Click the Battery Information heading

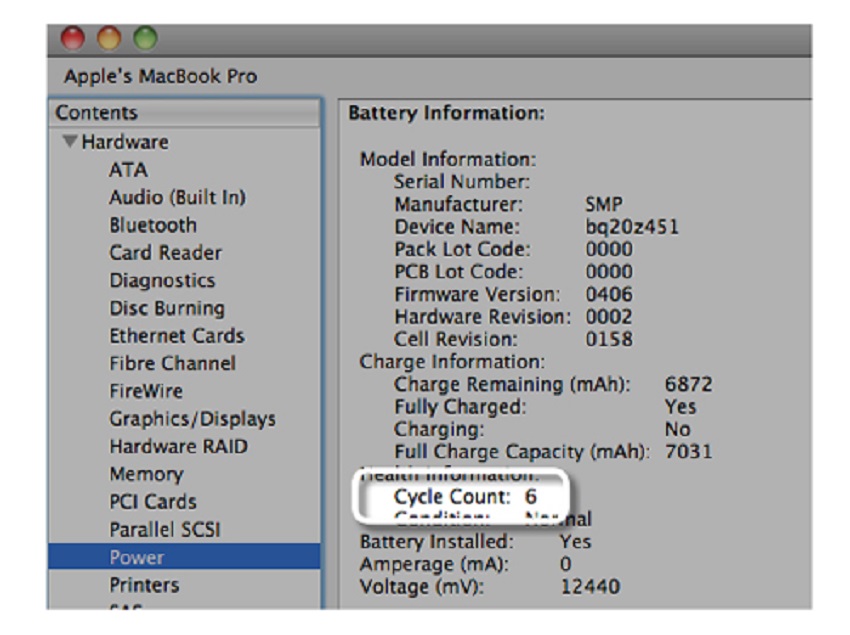pyautogui.click(x=447, y=113)
